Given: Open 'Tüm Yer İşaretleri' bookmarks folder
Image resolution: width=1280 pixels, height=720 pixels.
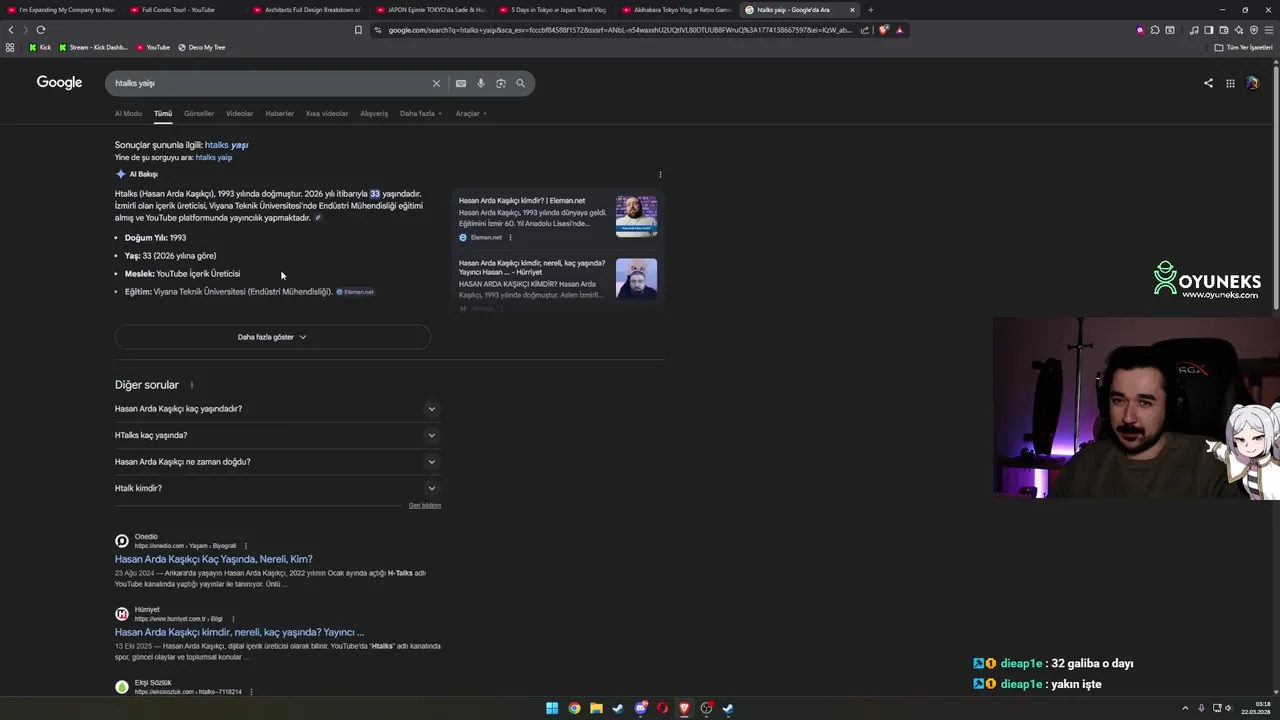Looking at the screenshot, I should 1244,47.
